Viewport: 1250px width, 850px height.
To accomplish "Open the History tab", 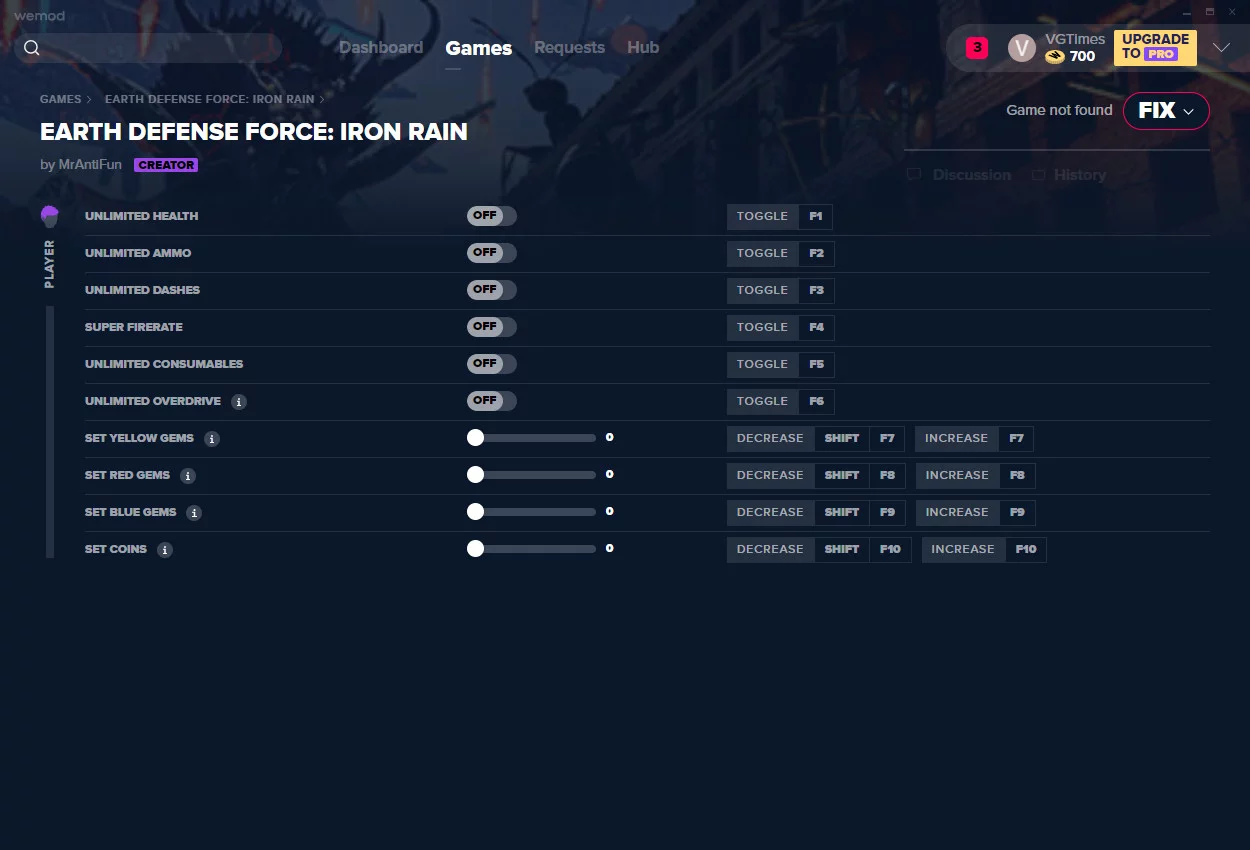I will click(1069, 175).
